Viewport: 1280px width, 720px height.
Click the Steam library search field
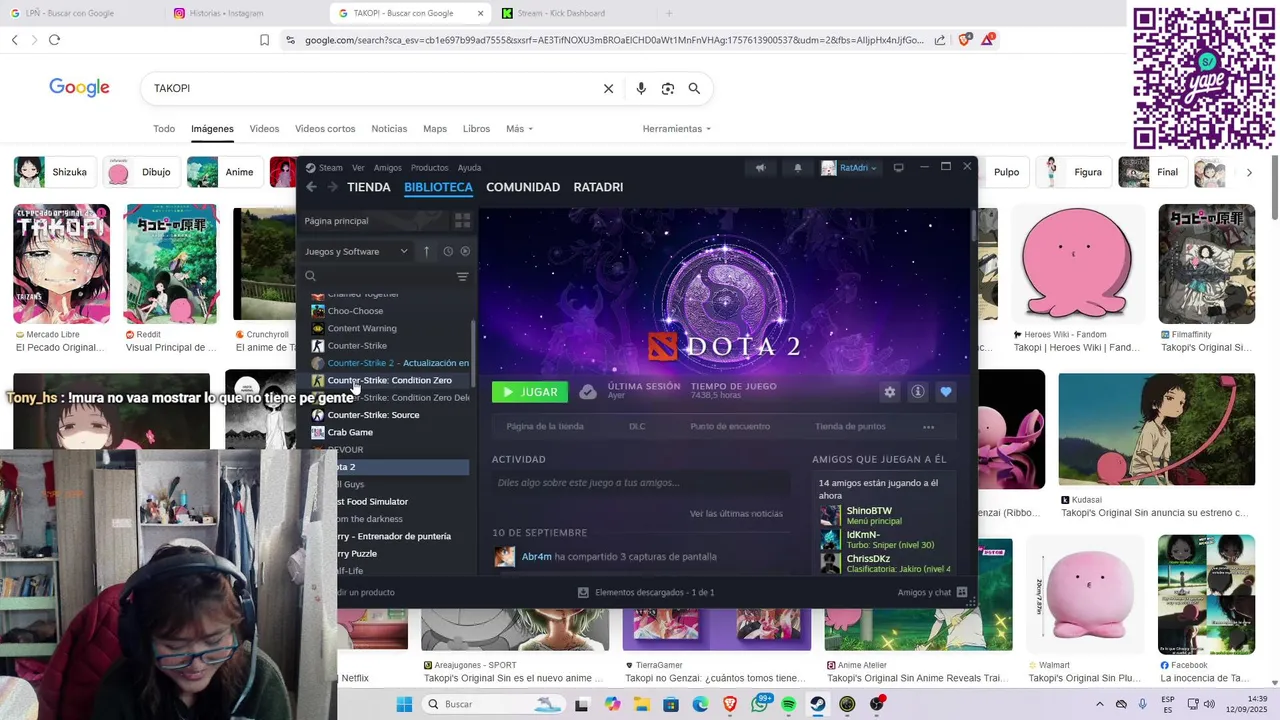[378, 277]
